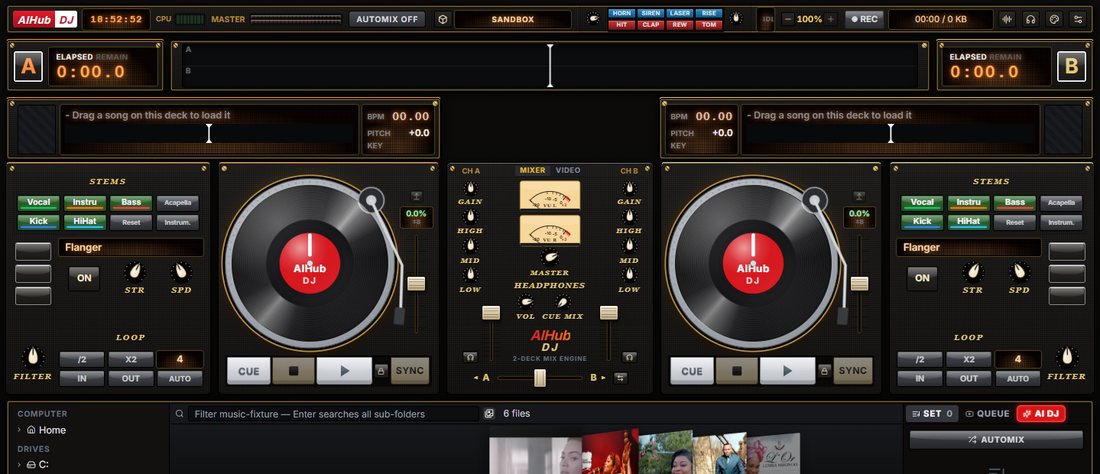Click Acapella button on deck A stems

(x=177, y=203)
